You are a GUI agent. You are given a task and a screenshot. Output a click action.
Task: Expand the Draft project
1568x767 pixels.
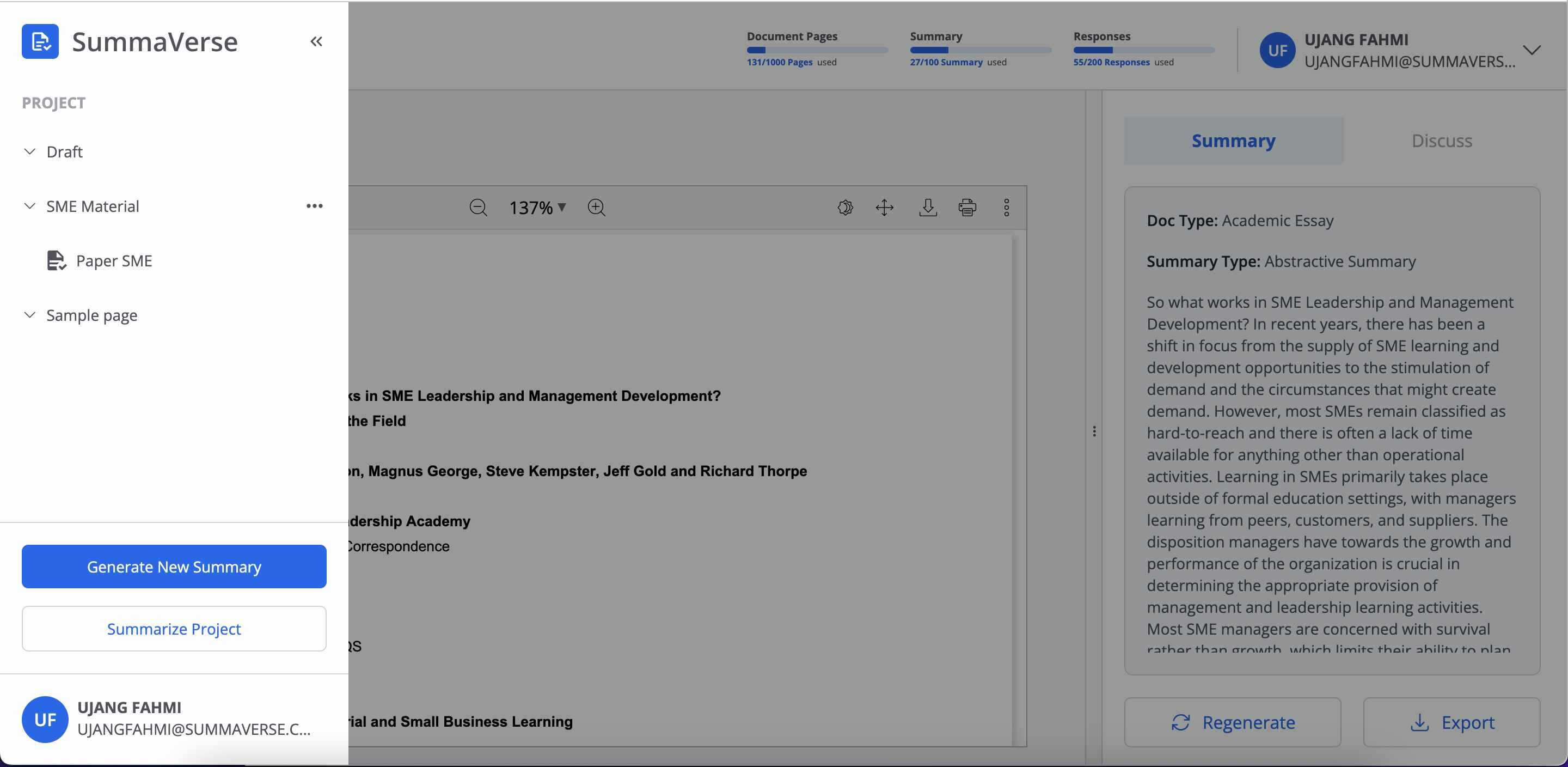coord(29,151)
